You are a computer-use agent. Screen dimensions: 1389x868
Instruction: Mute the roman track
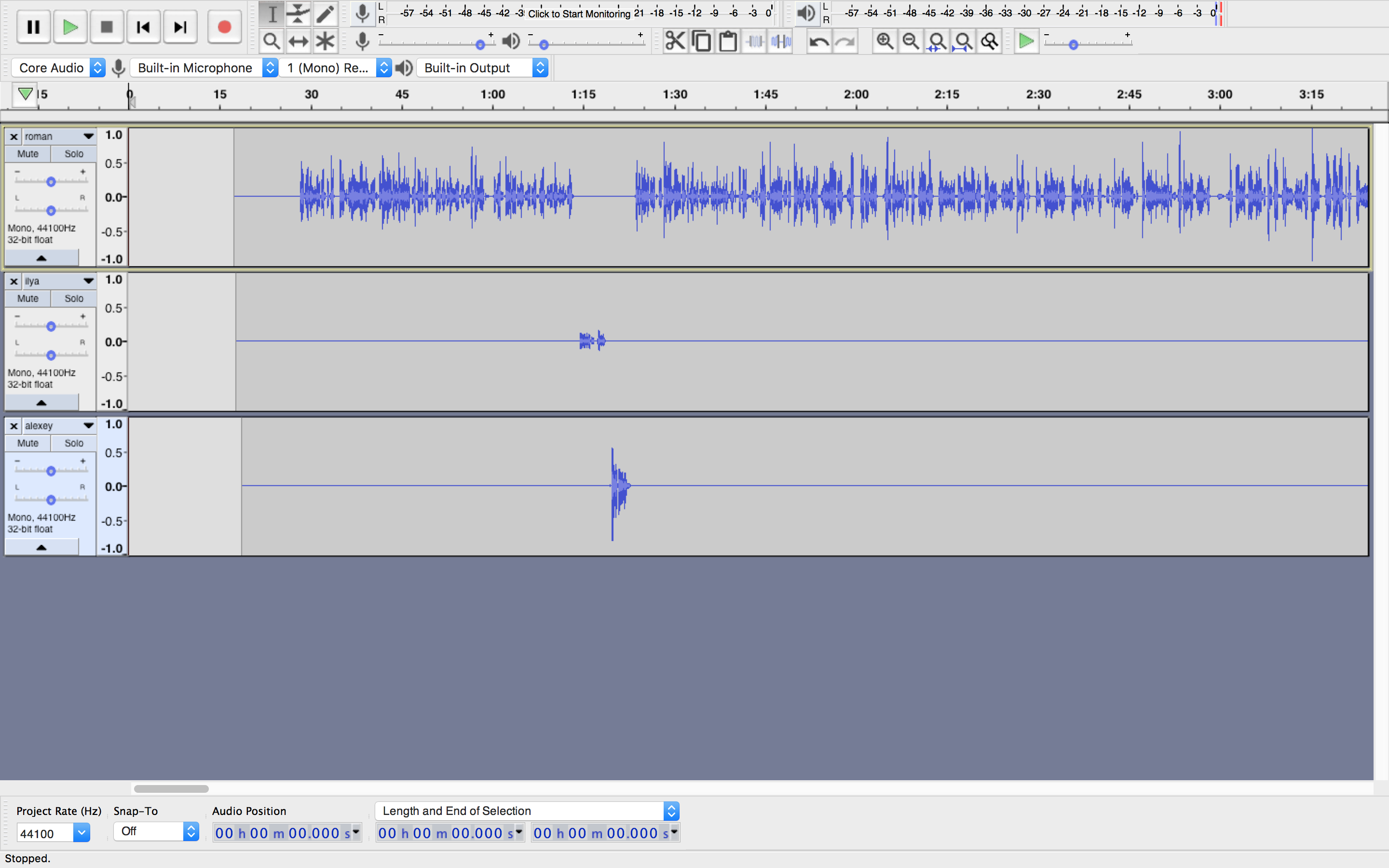[x=27, y=154]
